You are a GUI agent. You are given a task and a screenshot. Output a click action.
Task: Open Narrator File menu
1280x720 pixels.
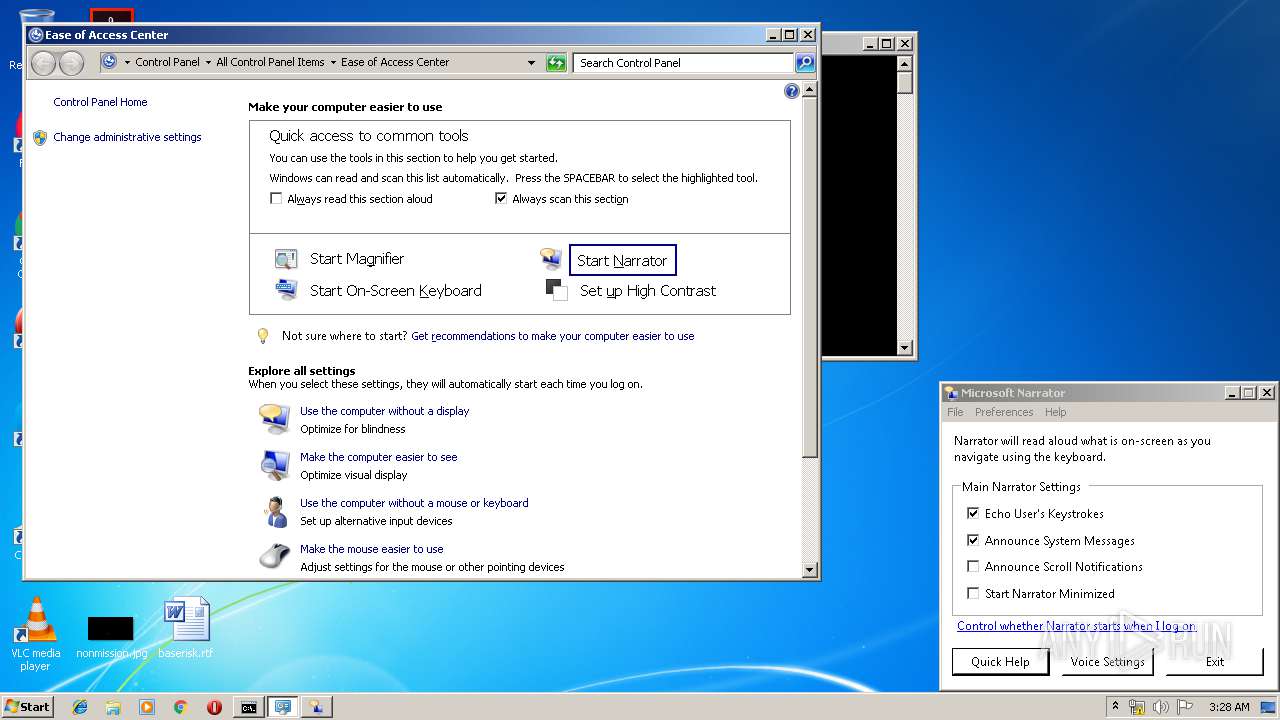[x=955, y=412]
